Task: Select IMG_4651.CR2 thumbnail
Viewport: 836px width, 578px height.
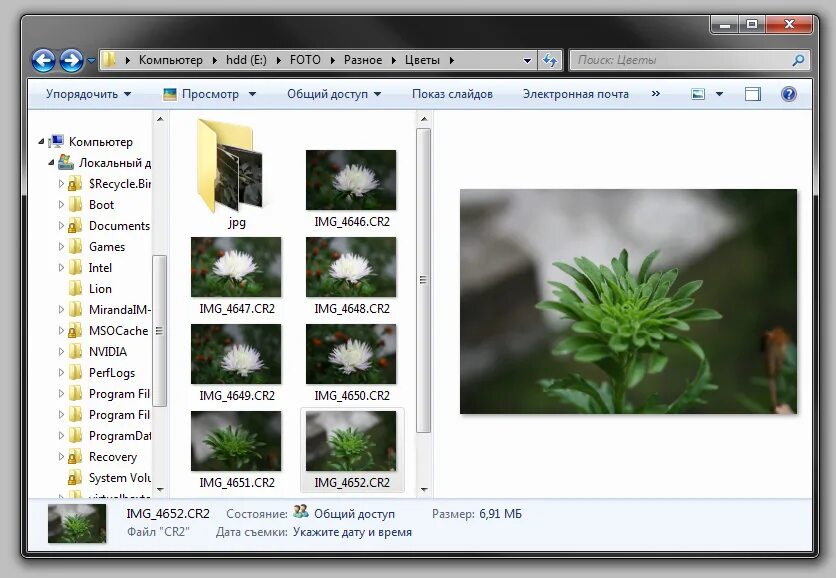Action: point(236,440)
